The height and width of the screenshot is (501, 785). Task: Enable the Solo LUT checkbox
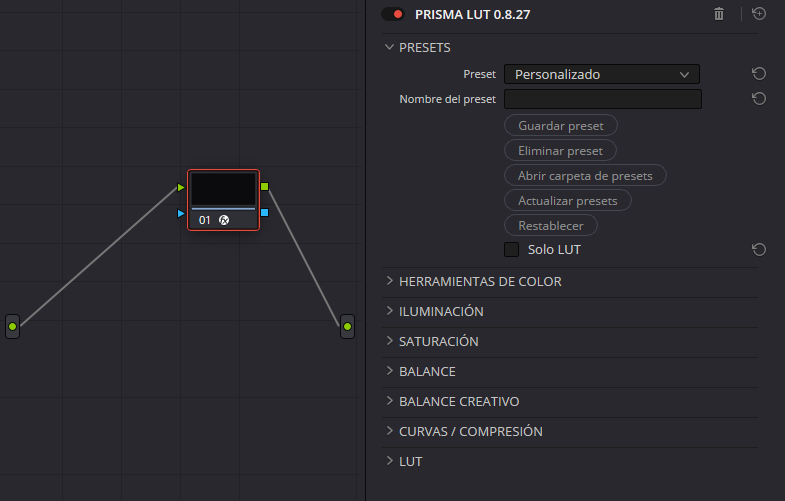click(x=511, y=249)
